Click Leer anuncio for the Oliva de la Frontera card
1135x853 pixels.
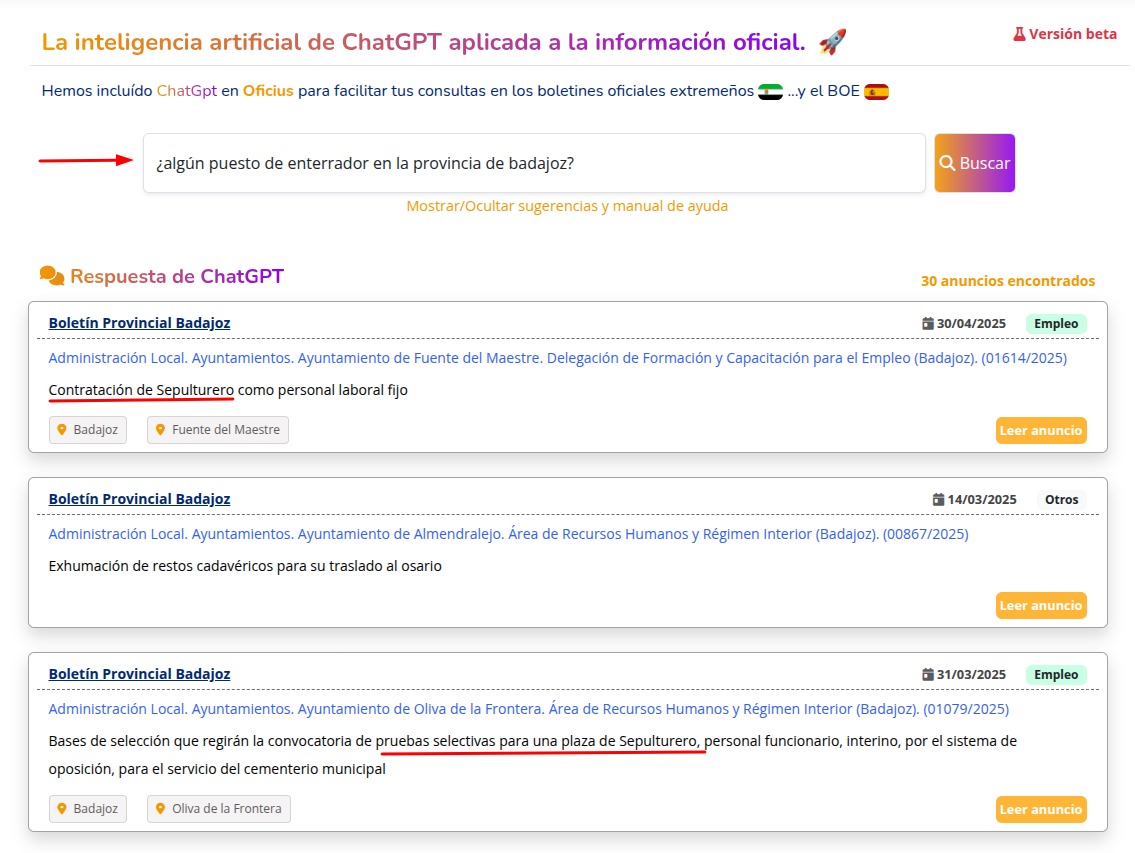click(x=1041, y=810)
